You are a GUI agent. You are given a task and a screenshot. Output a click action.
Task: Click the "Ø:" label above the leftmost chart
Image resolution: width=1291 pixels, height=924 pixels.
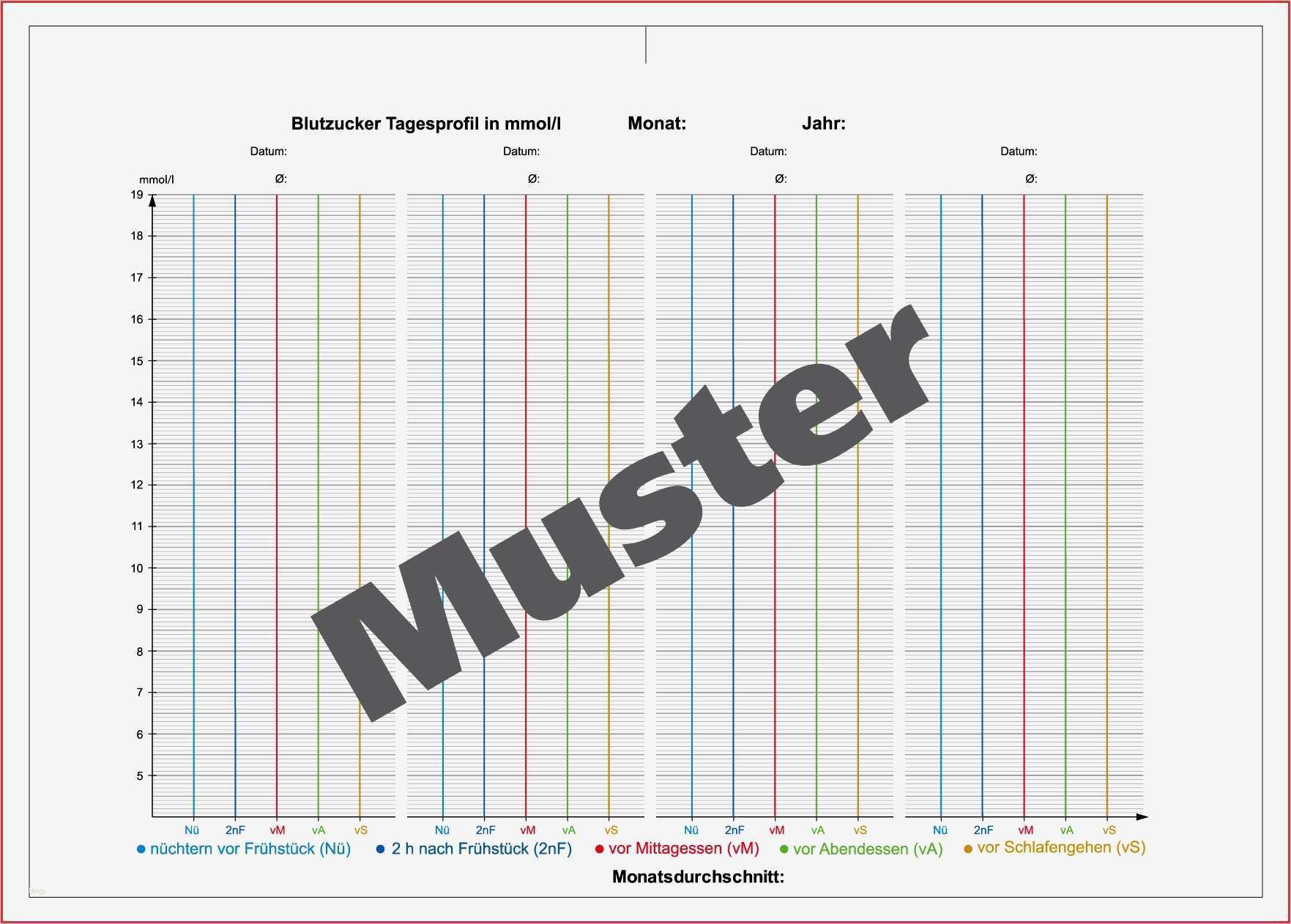click(280, 179)
